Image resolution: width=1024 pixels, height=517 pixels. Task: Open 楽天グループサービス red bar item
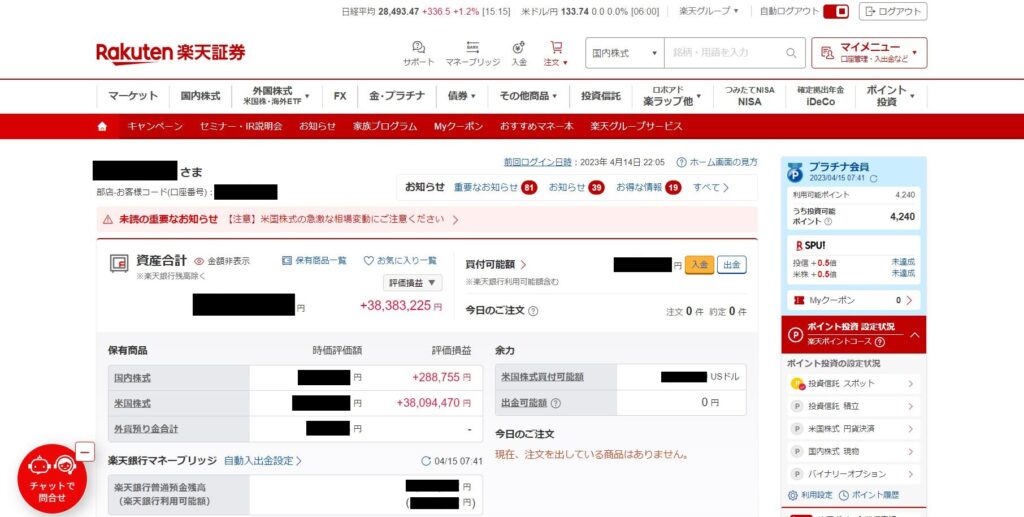coord(636,127)
